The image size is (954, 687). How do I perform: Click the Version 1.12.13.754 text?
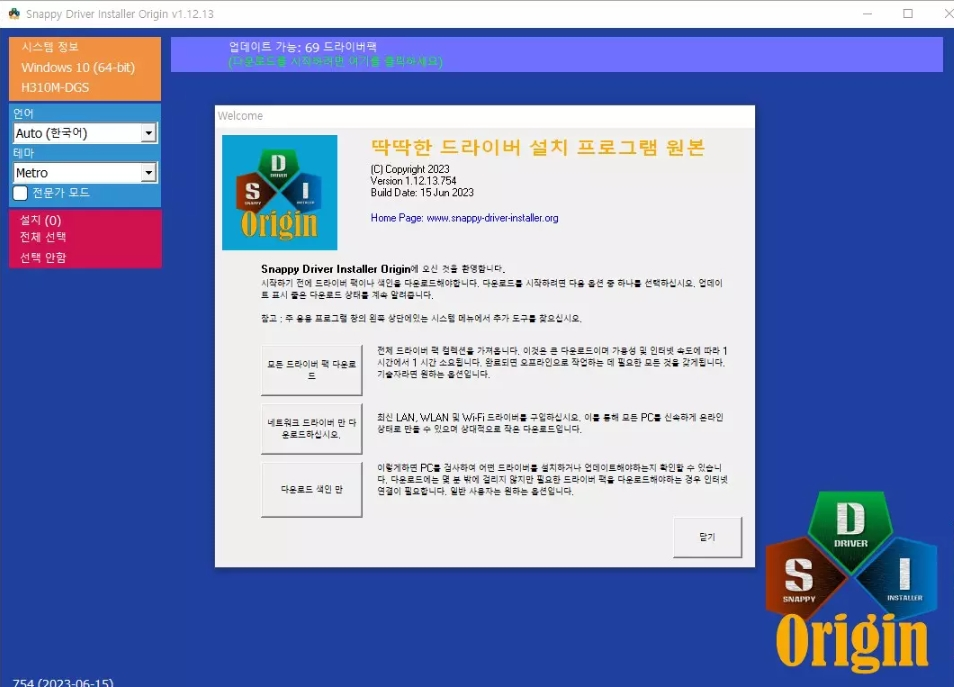click(x=413, y=181)
